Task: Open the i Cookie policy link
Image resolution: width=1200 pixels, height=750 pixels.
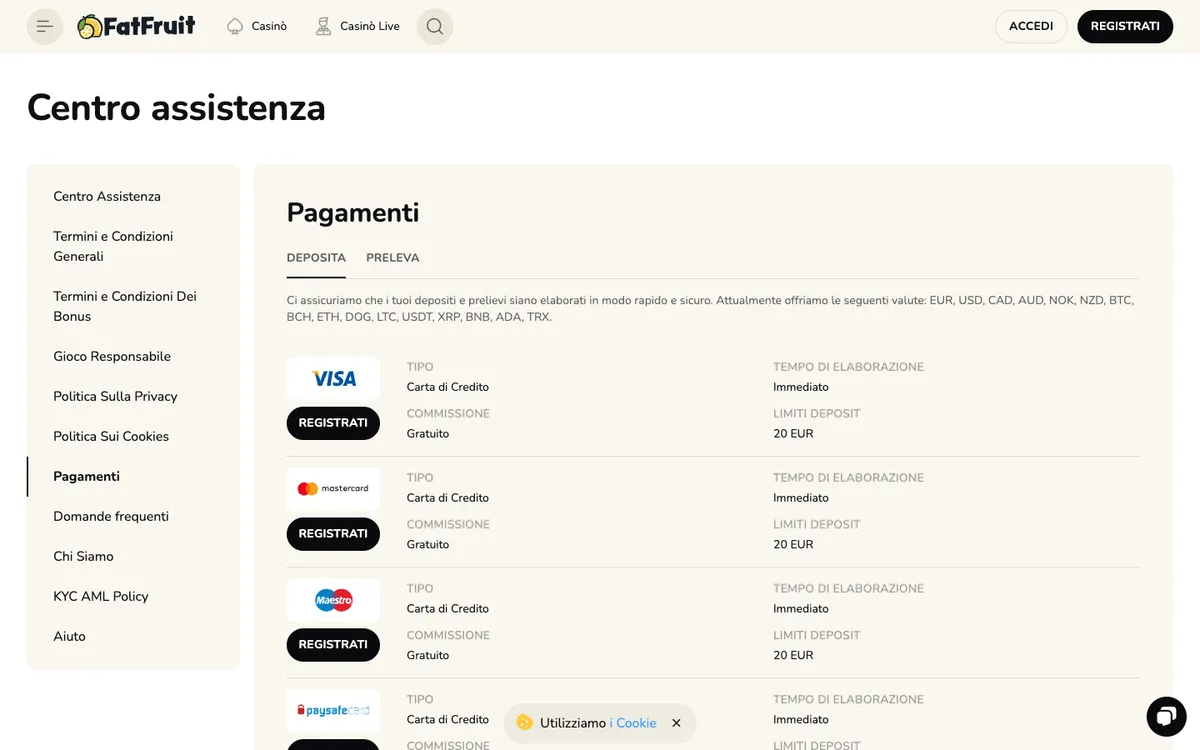Action: coord(633,723)
